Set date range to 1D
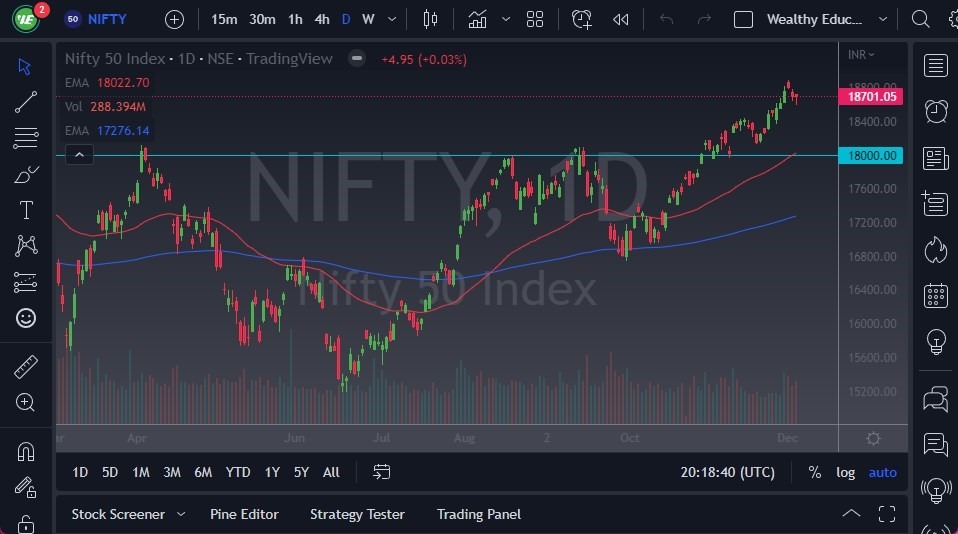 click(x=80, y=472)
